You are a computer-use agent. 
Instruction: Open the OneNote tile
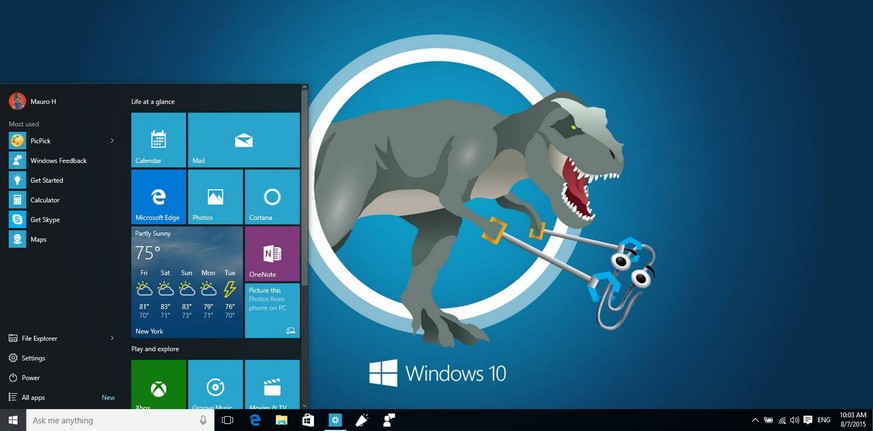(272, 253)
